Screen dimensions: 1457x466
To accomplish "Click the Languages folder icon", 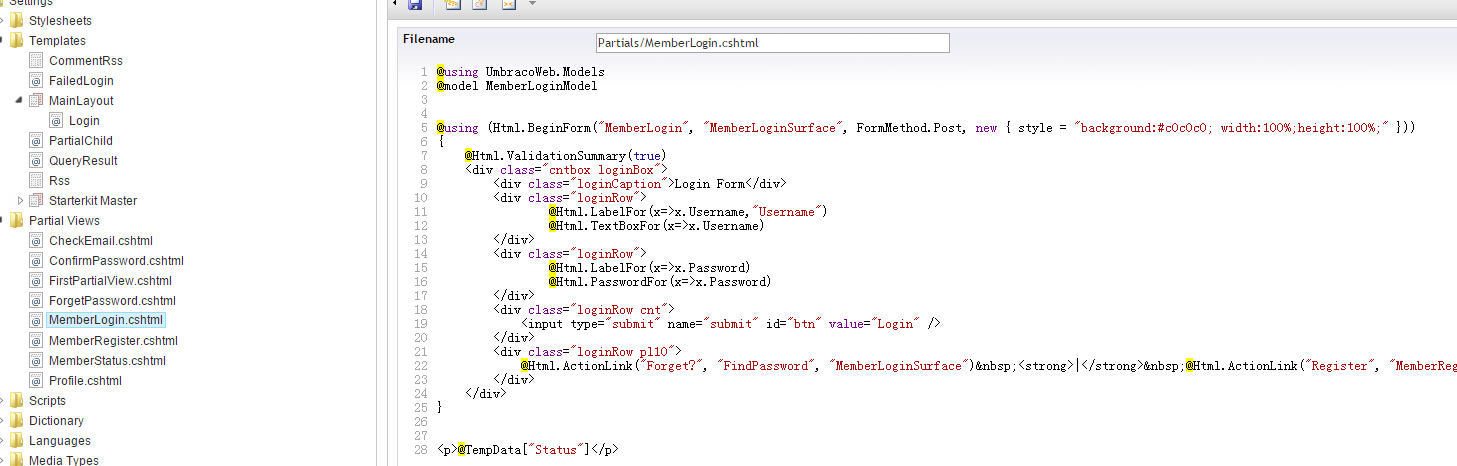I will 16,440.
